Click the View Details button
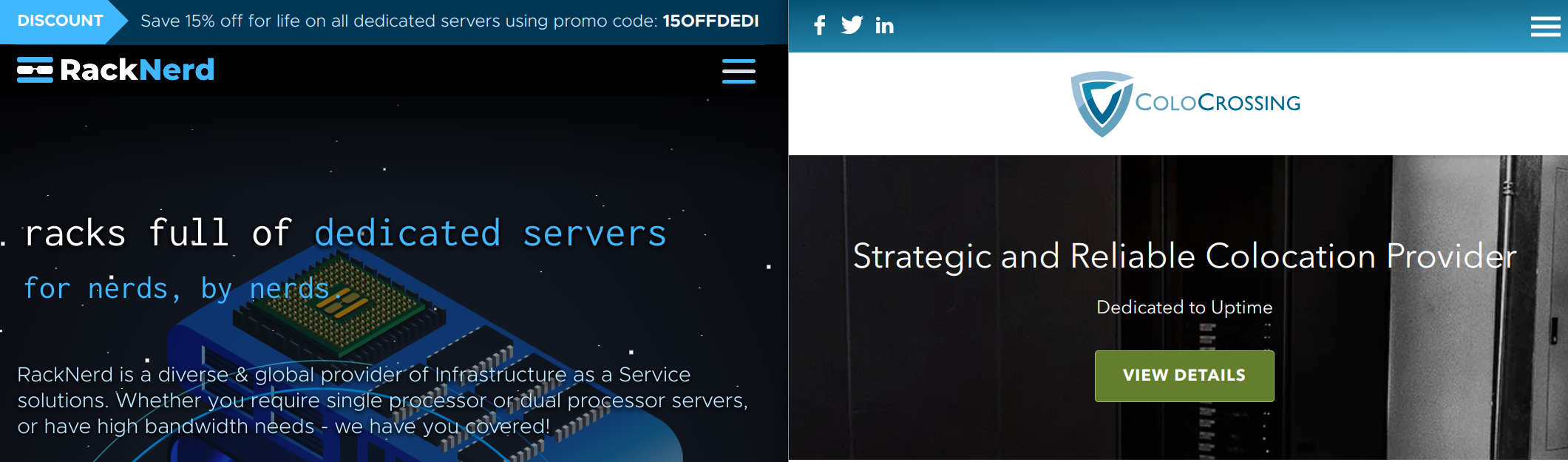Image resolution: width=1568 pixels, height=462 pixels. [x=1184, y=376]
